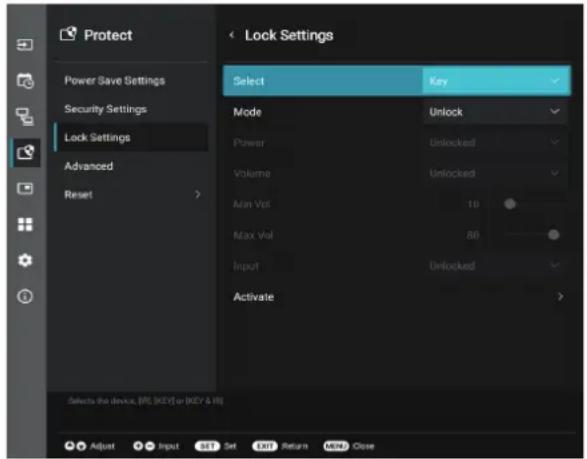Open the Select dropdown showing Key
Image resolution: width=587 pixels, height=459 pixels.
(496, 81)
